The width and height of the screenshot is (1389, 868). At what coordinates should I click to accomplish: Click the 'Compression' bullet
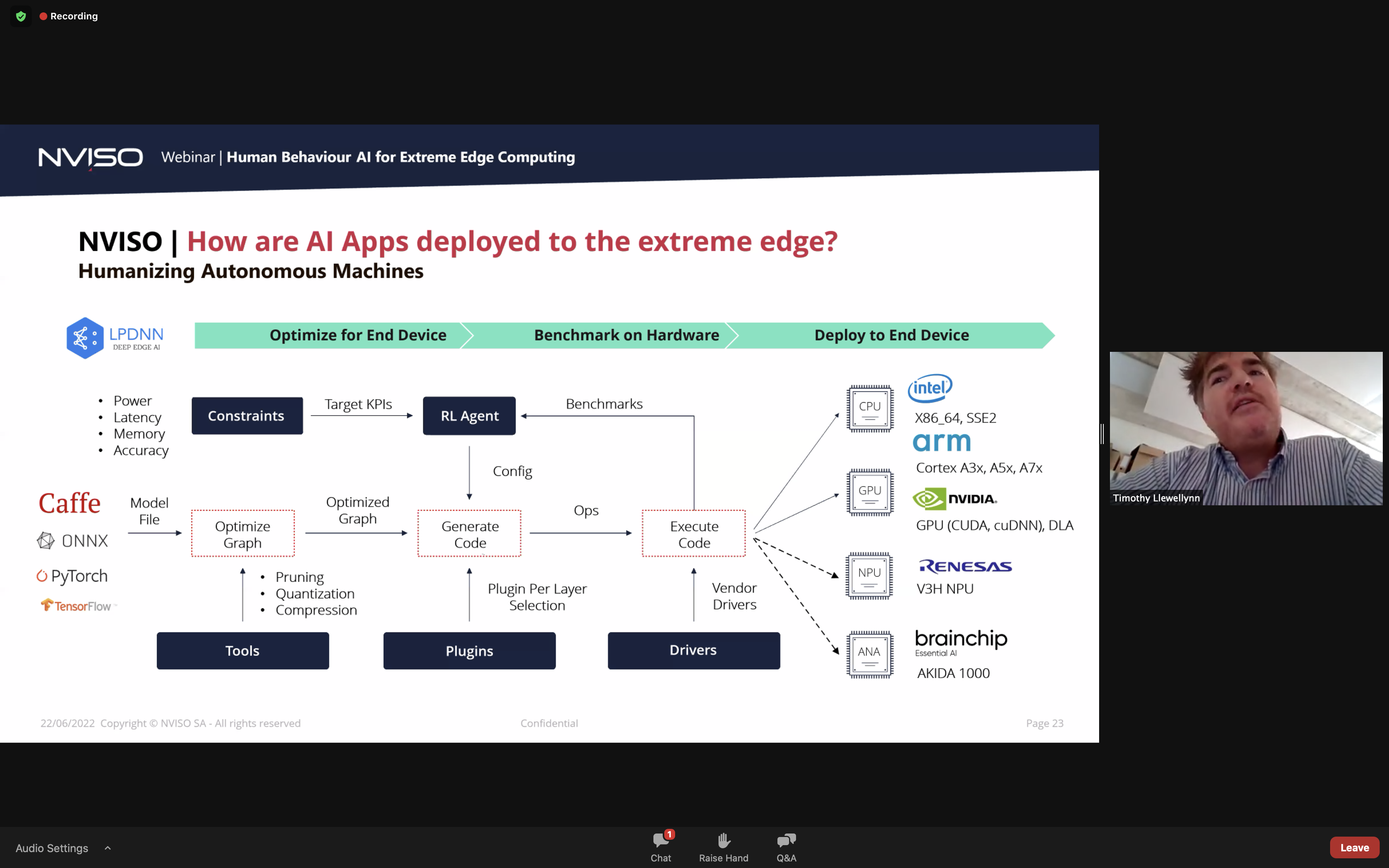pyautogui.click(x=316, y=610)
